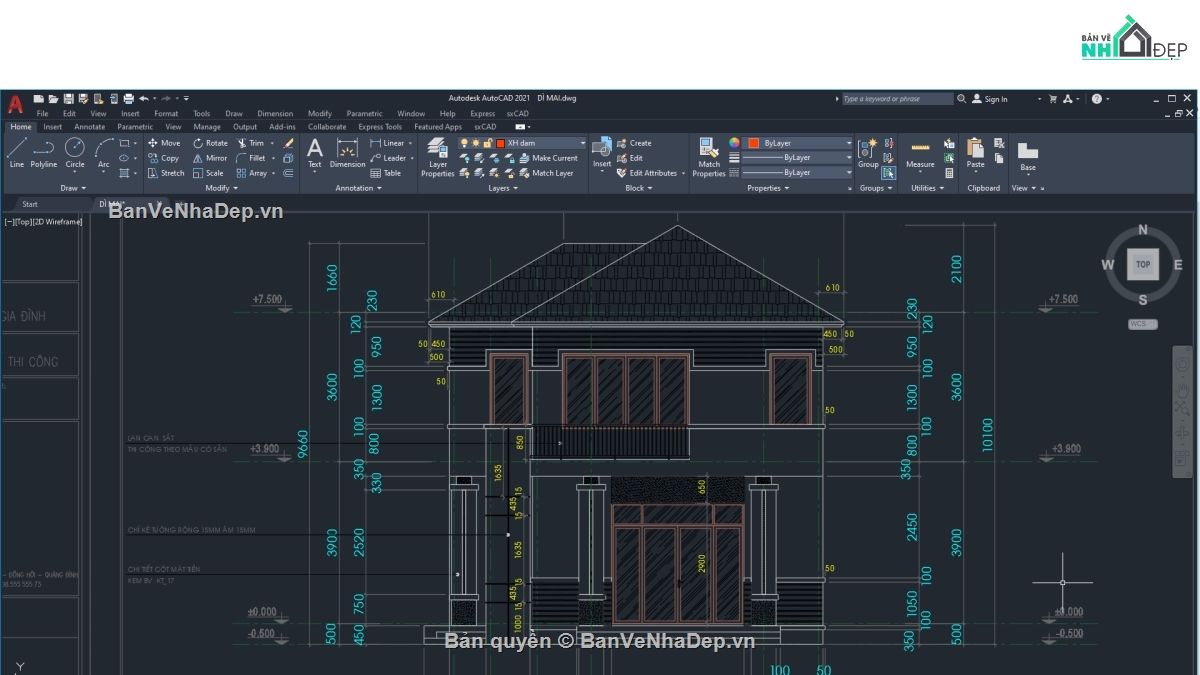The height and width of the screenshot is (675, 1200).
Task: Switch to the Annotate ribbon tab
Action: (89, 127)
